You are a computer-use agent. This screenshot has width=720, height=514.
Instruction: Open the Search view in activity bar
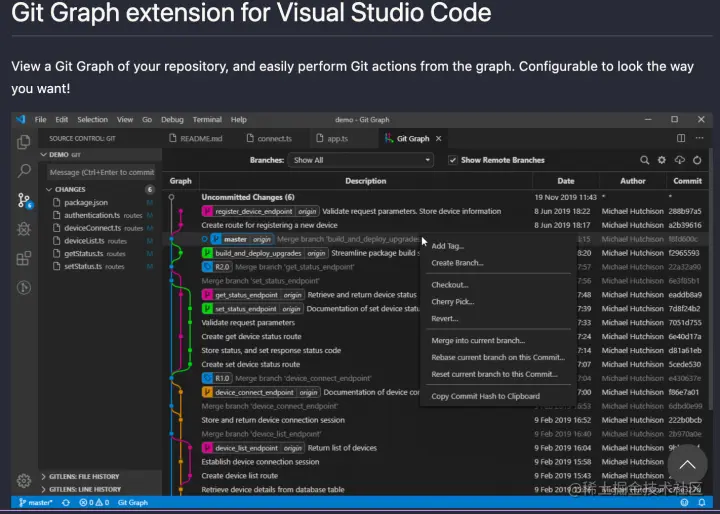[x=23, y=171]
